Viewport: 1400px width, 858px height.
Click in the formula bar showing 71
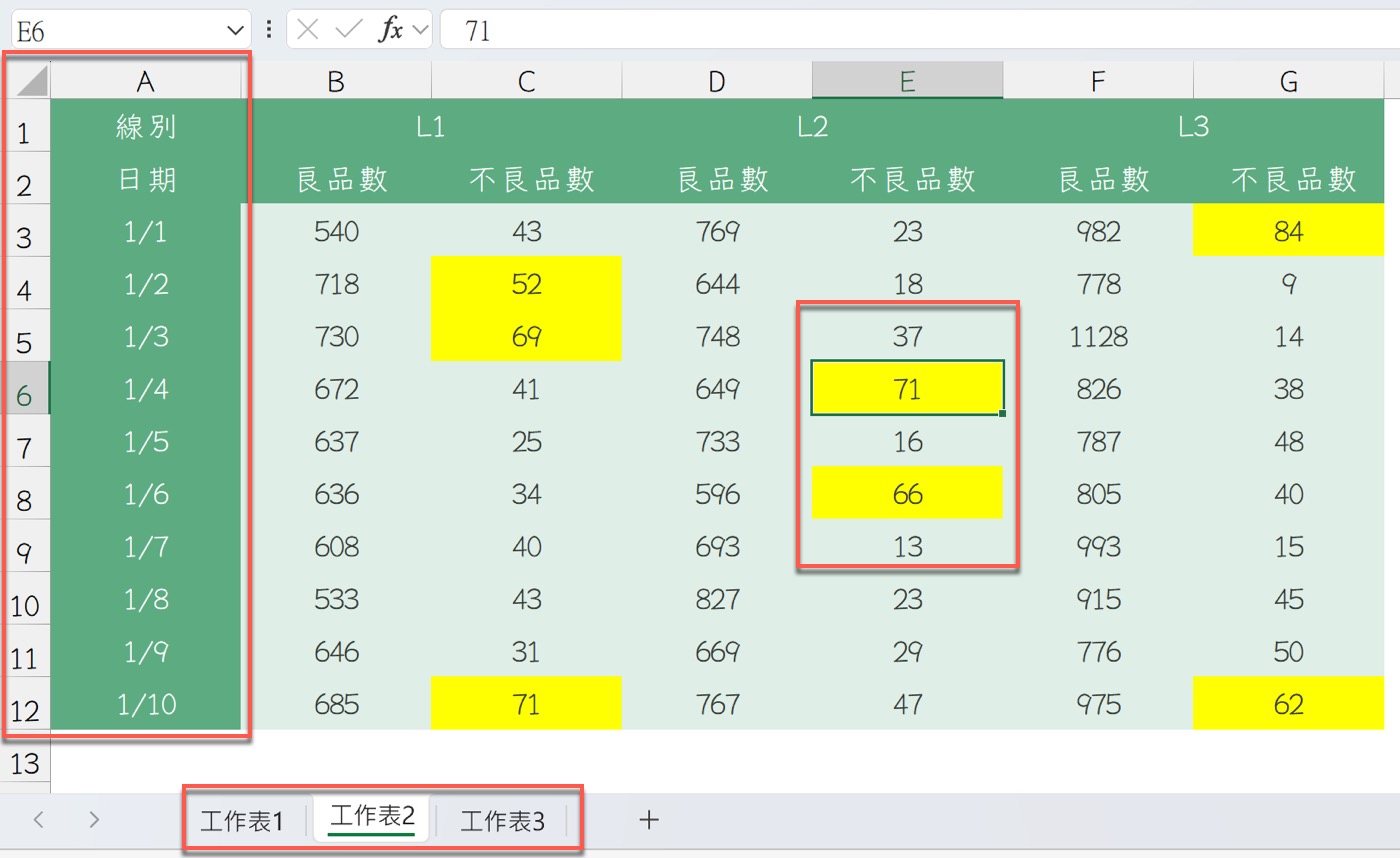[900, 30]
